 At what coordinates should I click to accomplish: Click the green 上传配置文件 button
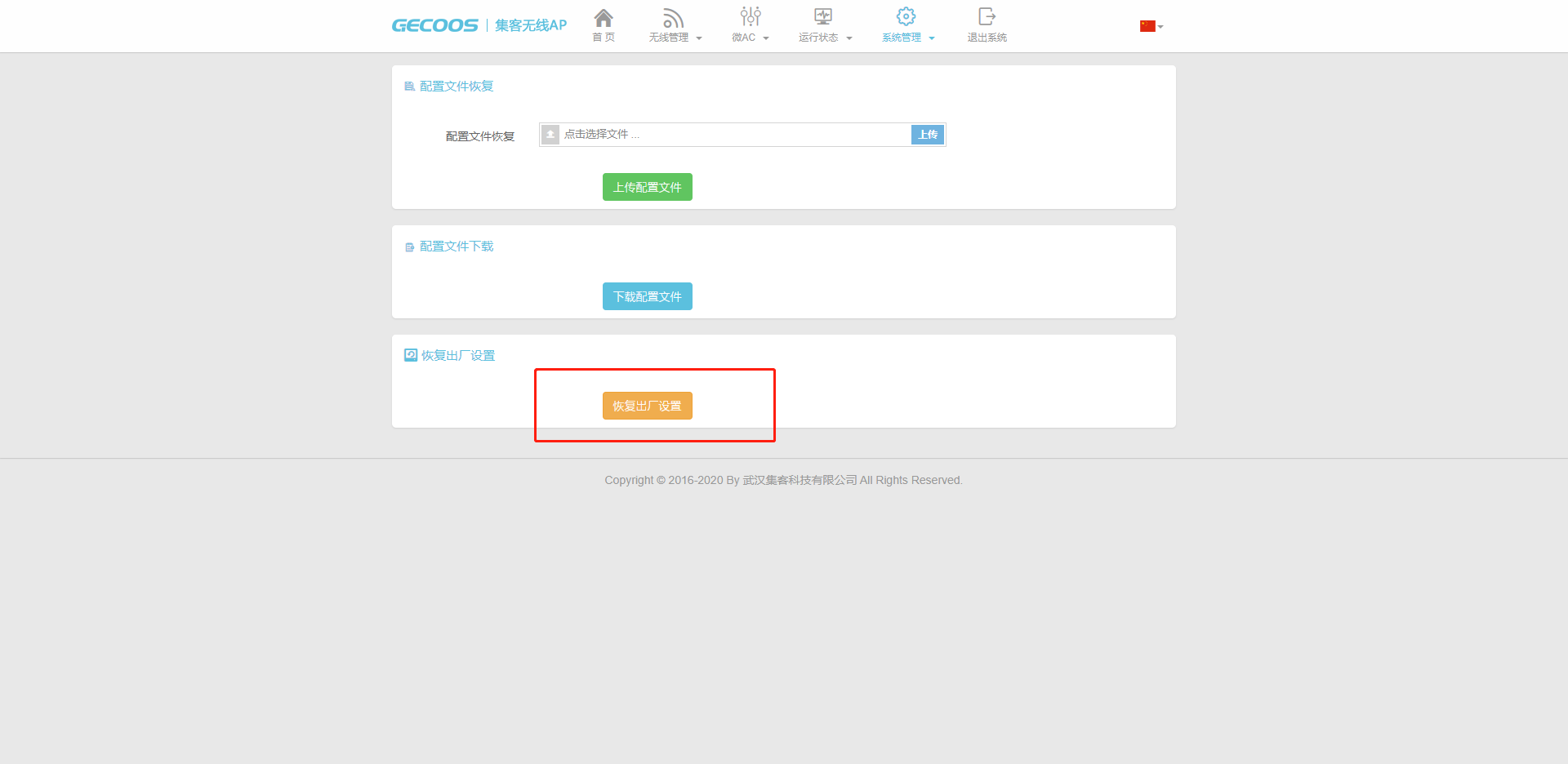pos(648,187)
